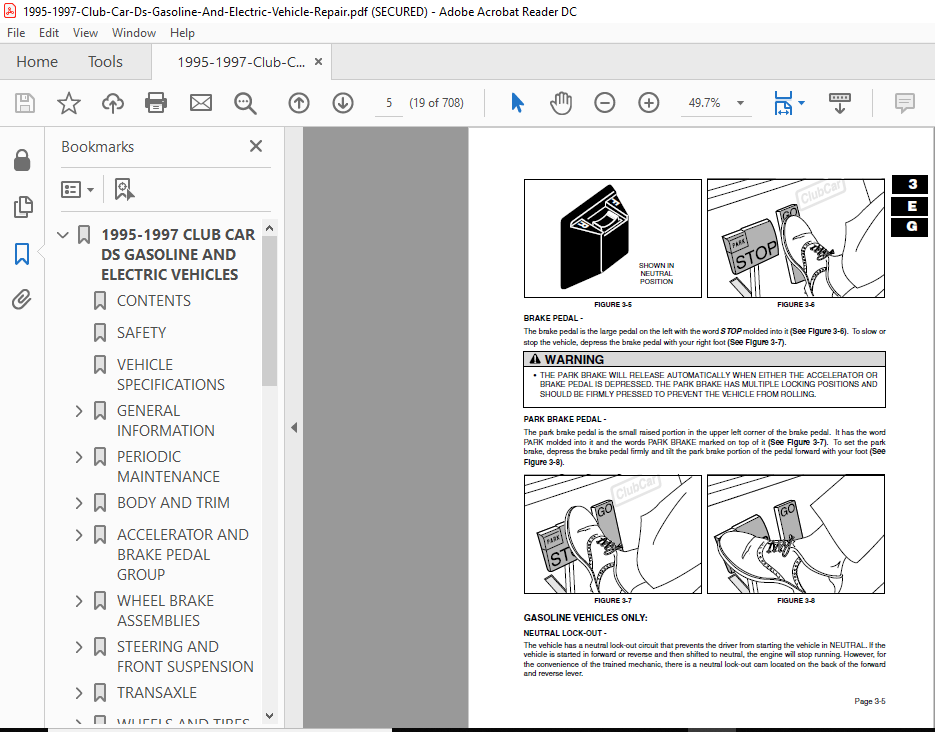
Task: Open zoom level 49.7% dropdown
Action: [x=740, y=103]
